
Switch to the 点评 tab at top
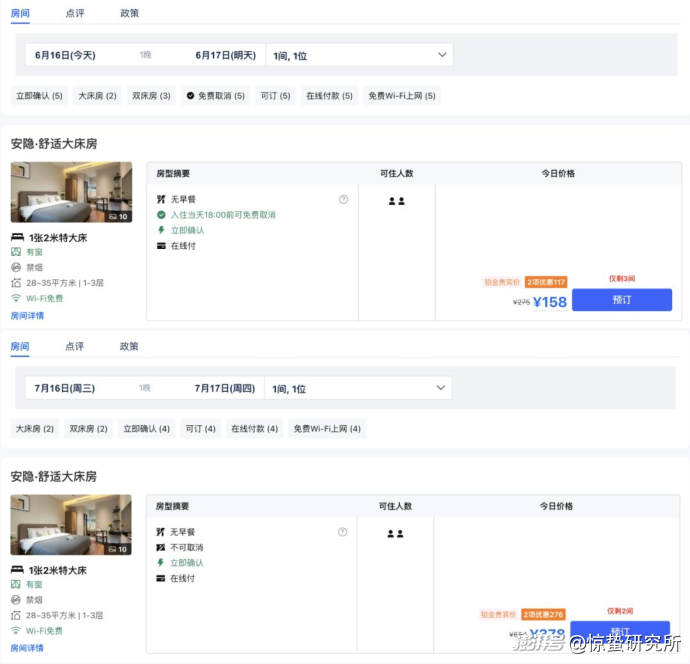75,14
